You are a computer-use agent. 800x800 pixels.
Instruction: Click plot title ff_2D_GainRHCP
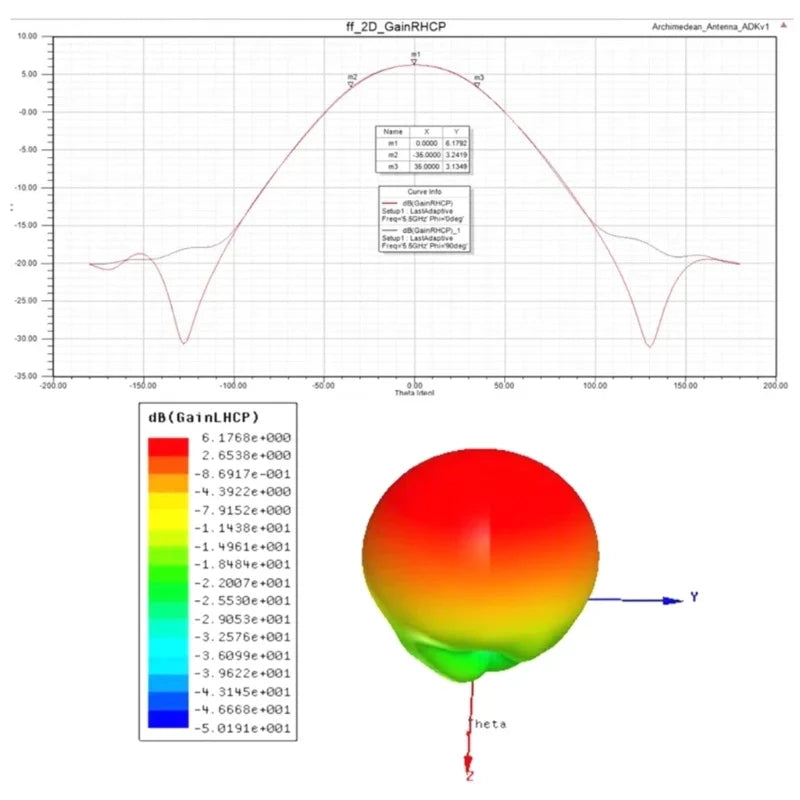click(396, 27)
